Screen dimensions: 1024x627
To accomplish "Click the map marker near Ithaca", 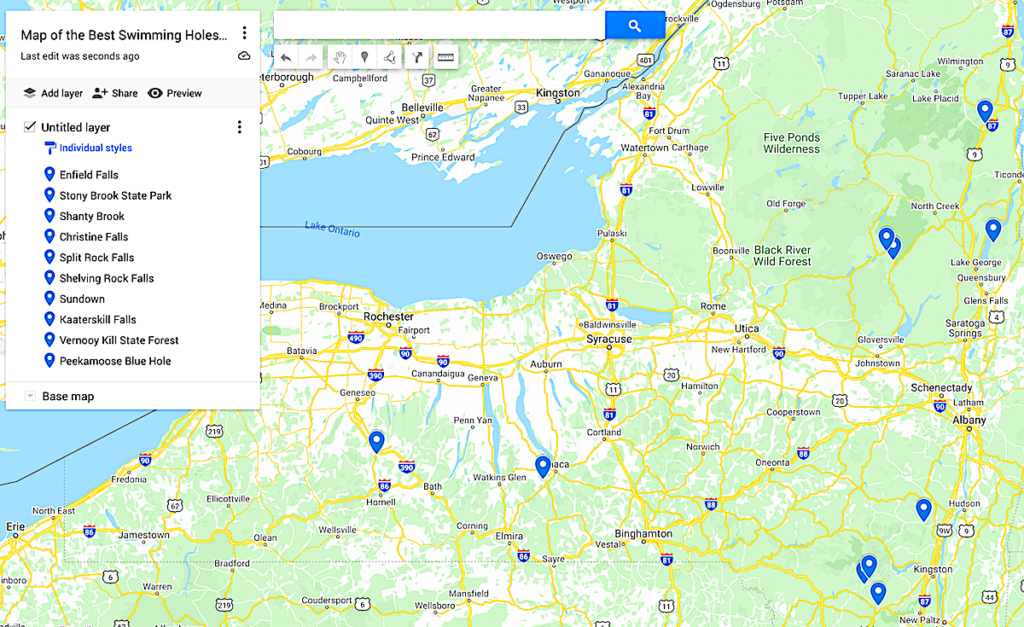I will [543, 466].
